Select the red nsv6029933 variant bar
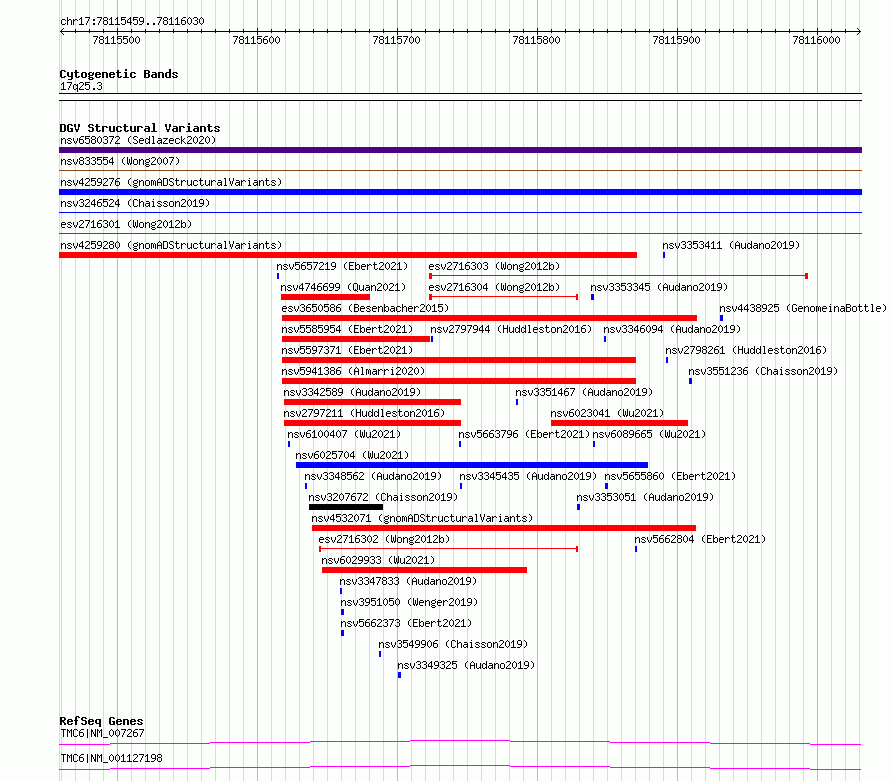Screen dimensions: 890x781 pyautogui.click(x=424, y=570)
